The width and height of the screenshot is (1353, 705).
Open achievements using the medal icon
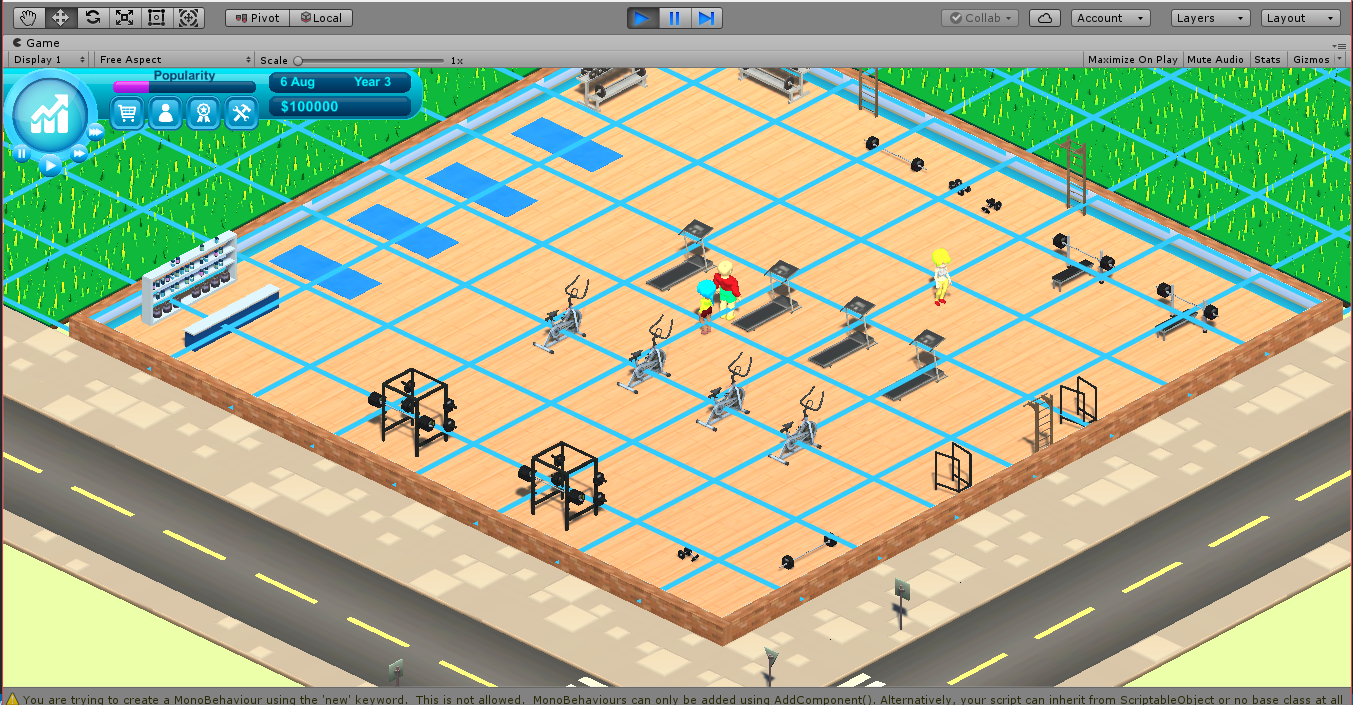pyautogui.click(x=203, y=113)
